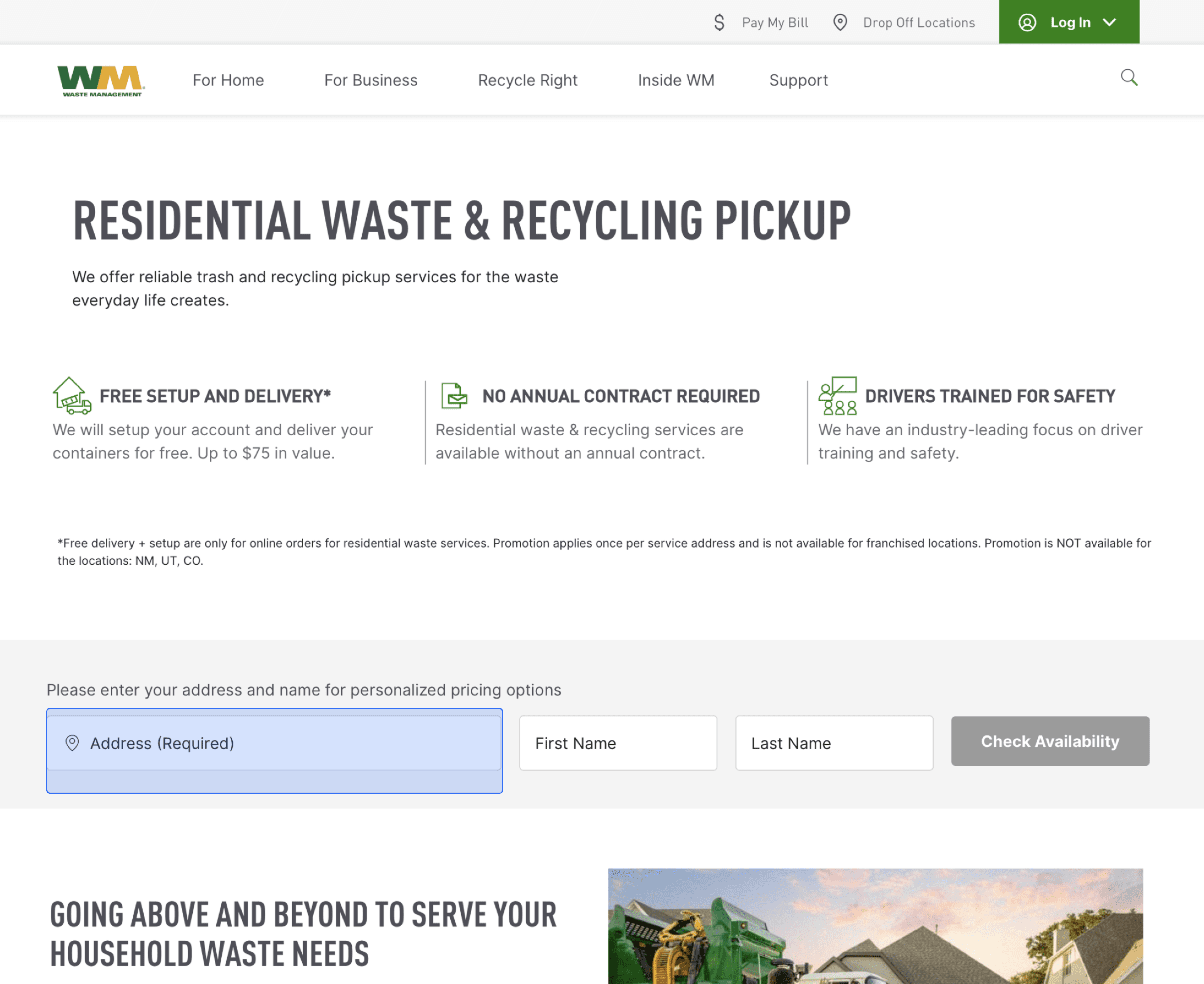Open the For Business menu
The width and height of the screenshot is (1204, 984).
pyautogui.click(x=371, y=80)
